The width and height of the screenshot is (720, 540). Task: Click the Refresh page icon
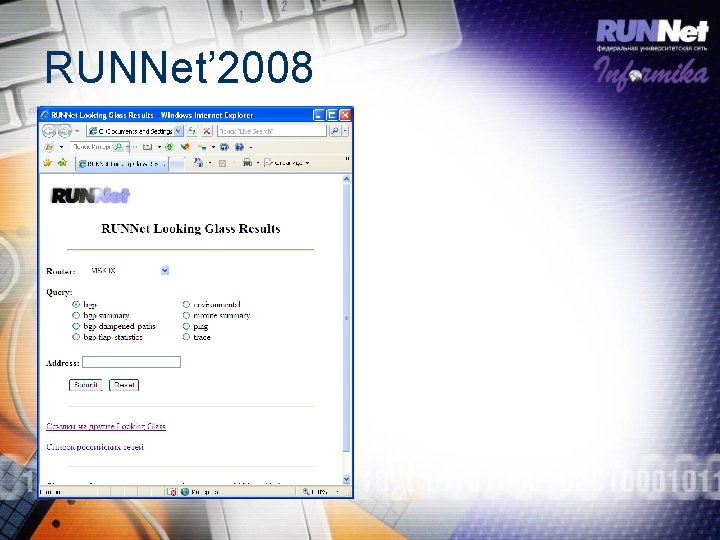point(192,131)
